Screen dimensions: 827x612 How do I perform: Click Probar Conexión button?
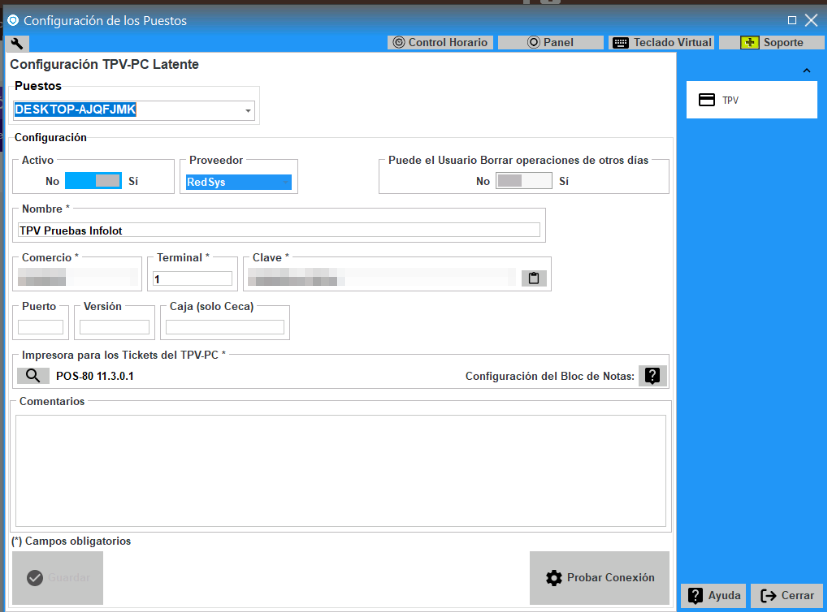[600, 578]
